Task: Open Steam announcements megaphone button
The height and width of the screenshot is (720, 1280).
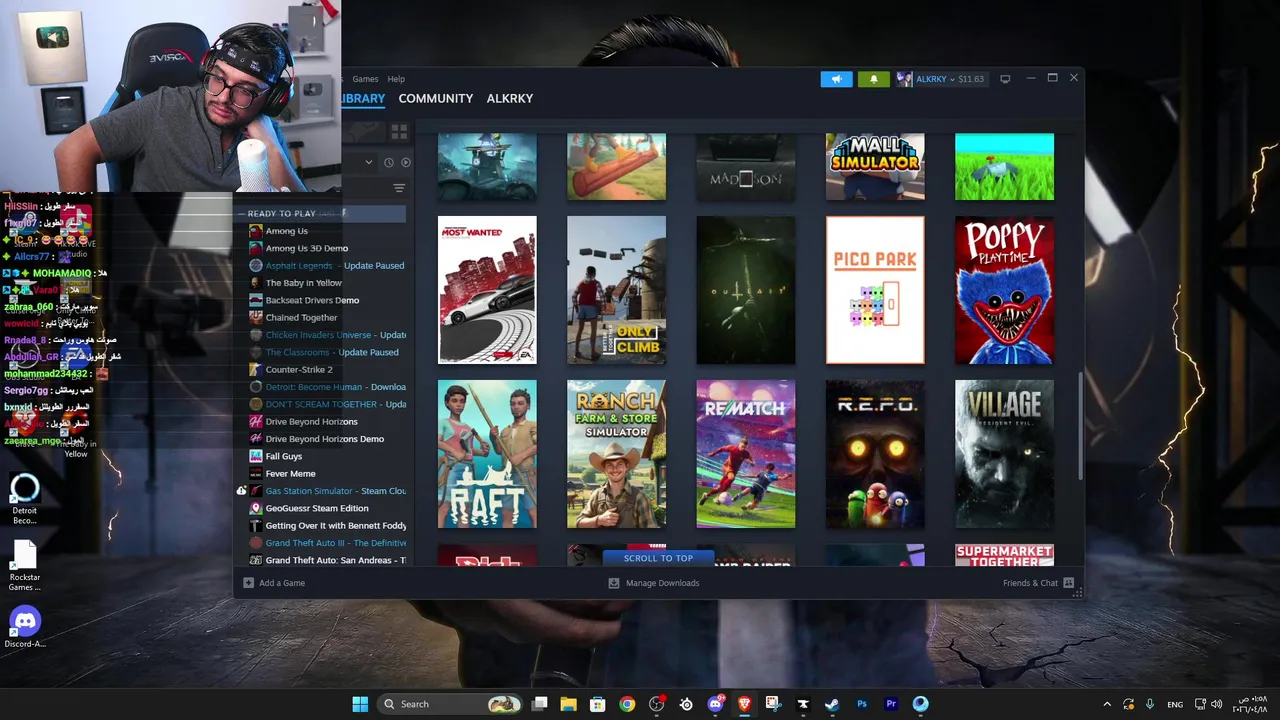Action: [x=836, y=79]
